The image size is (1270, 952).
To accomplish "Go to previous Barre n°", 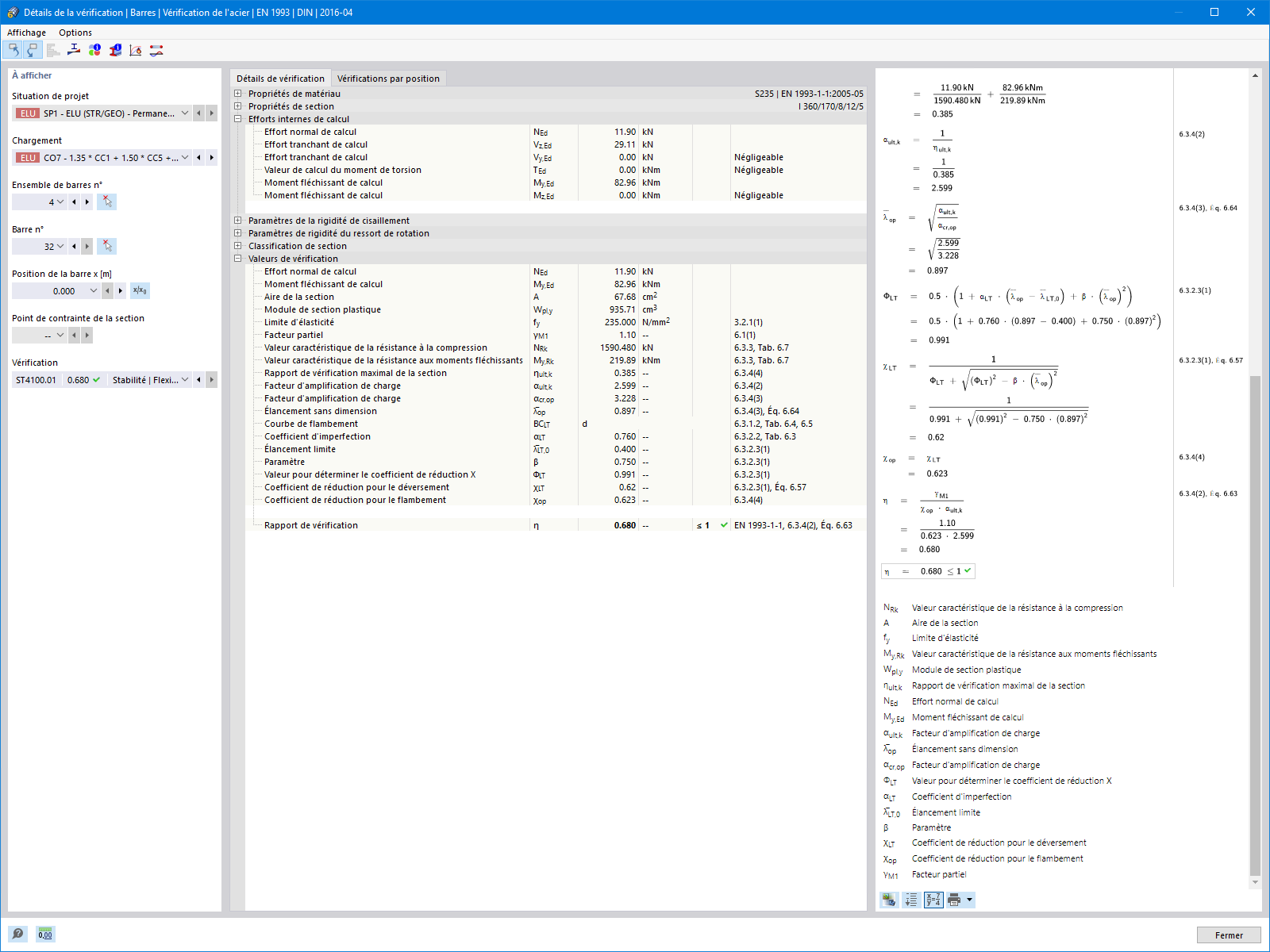I will pyautogui.click(x=74, y=247).
